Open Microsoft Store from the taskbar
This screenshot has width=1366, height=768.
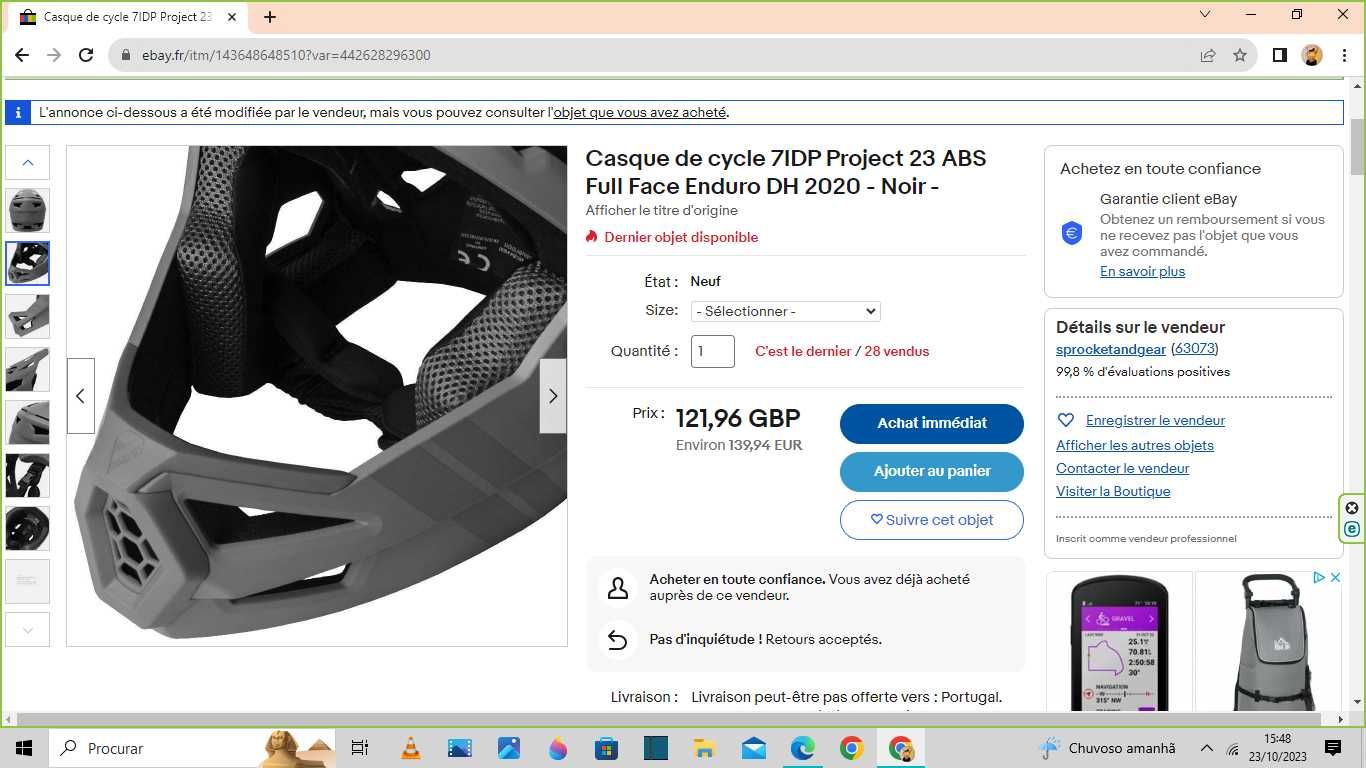click(606, 748)
